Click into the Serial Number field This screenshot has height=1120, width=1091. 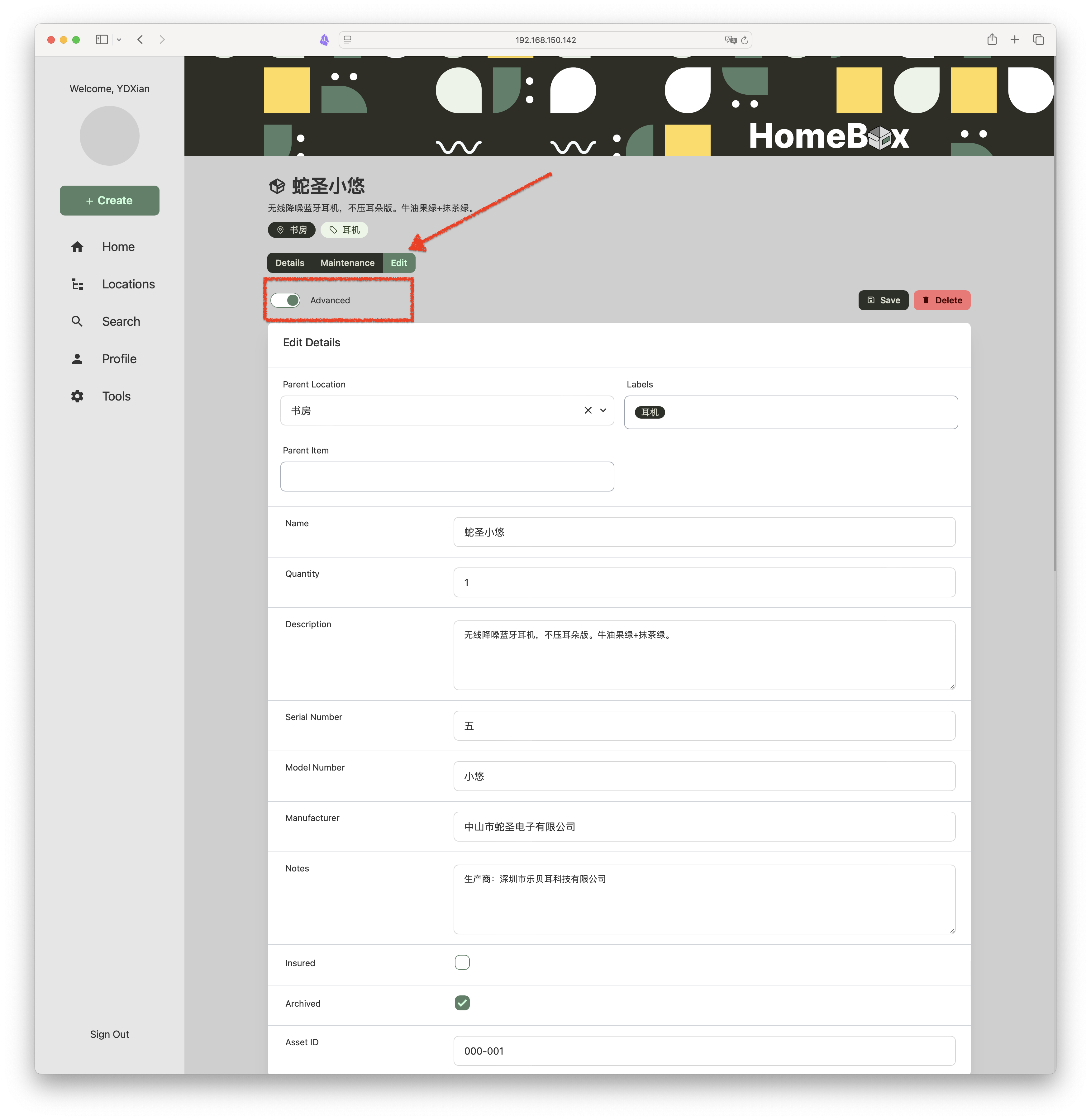tap(704, 726)
